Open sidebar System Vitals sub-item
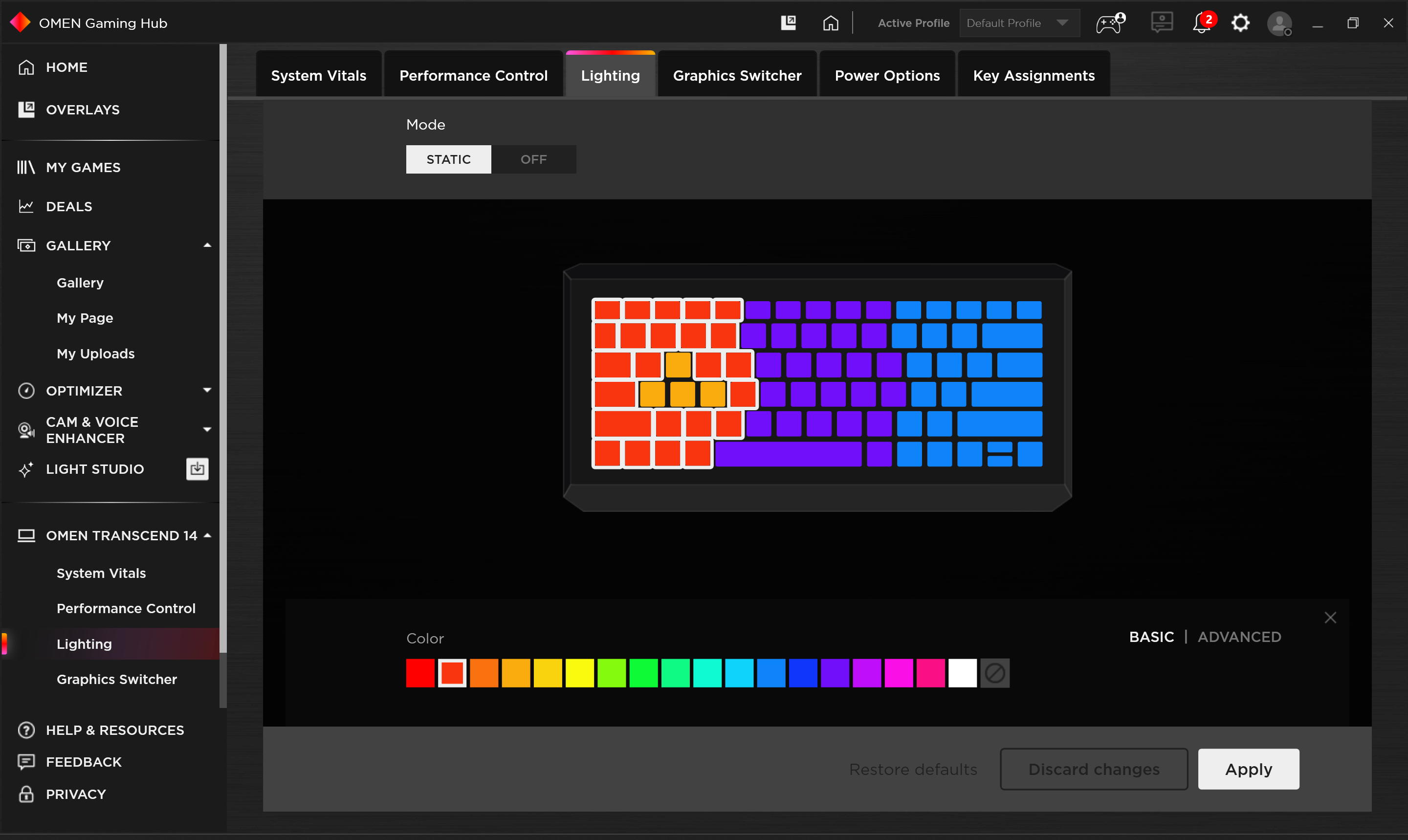This screenshot has height=840, width=1408. point(101,573)
